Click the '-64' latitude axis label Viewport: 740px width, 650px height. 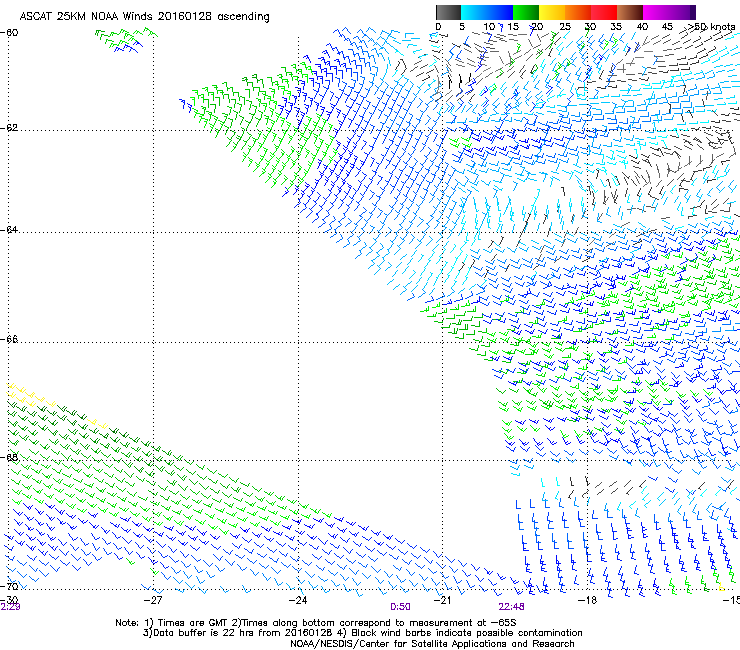click(x=9, y=230)
